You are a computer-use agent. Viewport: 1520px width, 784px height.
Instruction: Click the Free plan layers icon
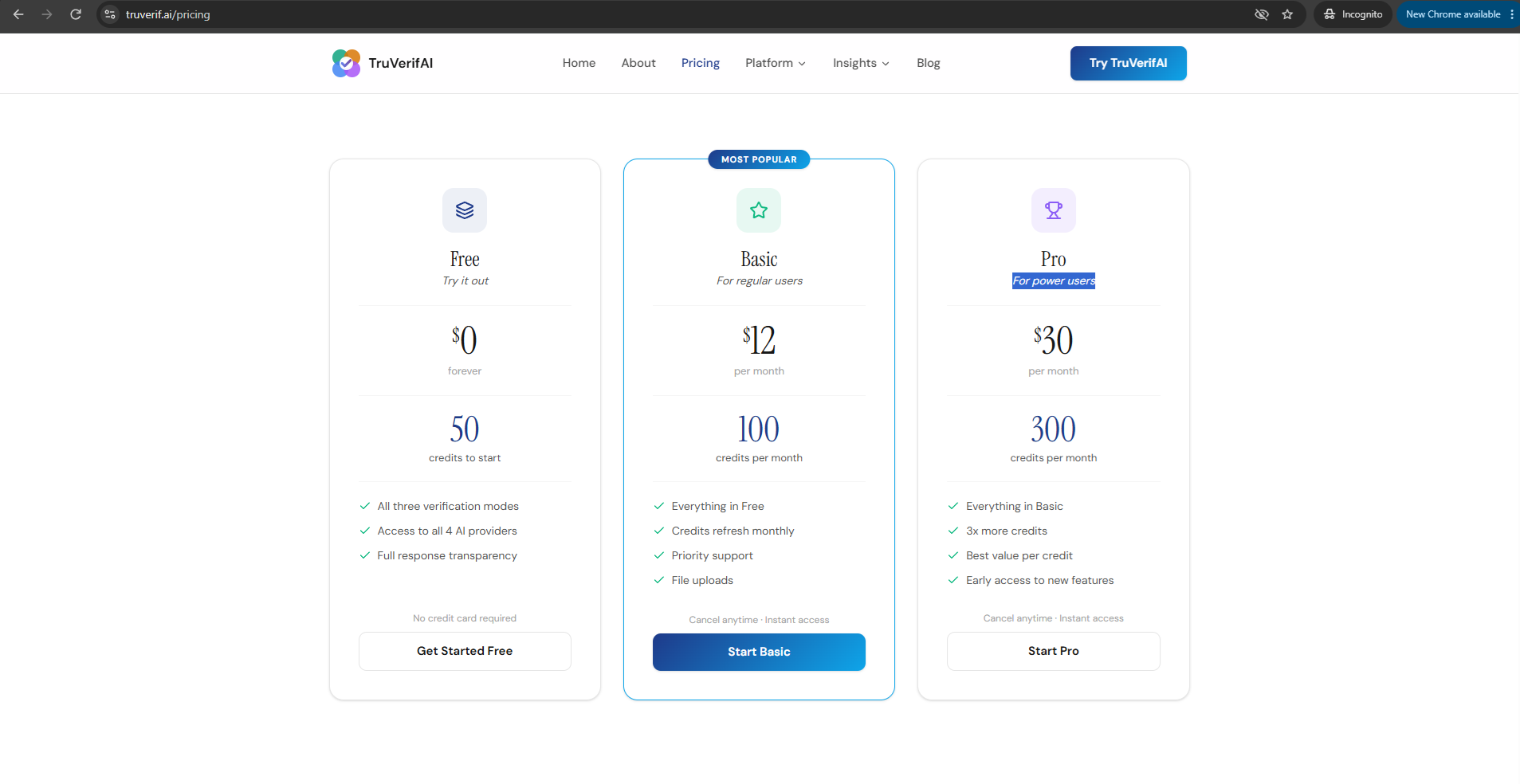coord(465,210)
